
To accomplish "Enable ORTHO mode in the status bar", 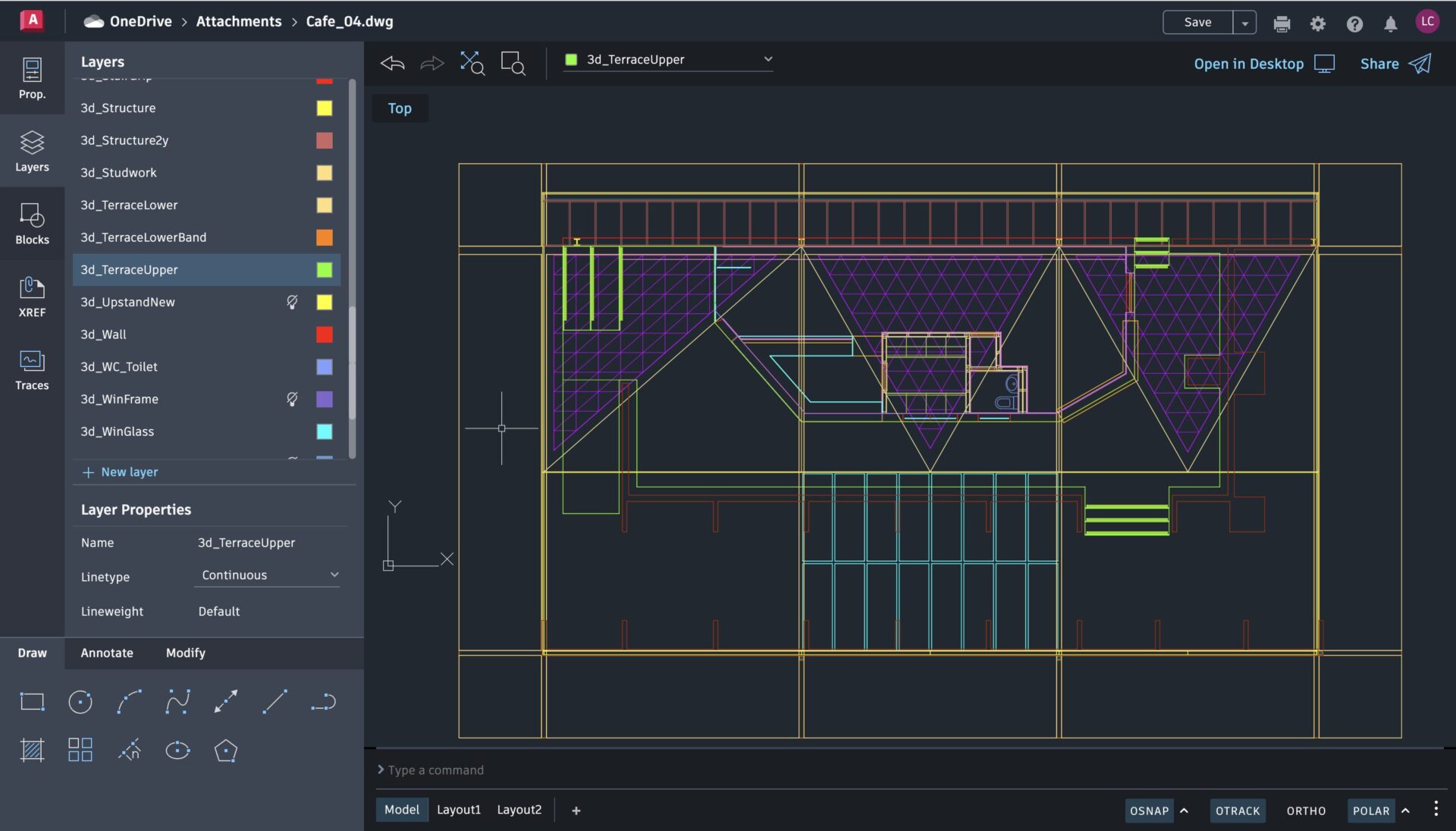I will coord(1306,811).
